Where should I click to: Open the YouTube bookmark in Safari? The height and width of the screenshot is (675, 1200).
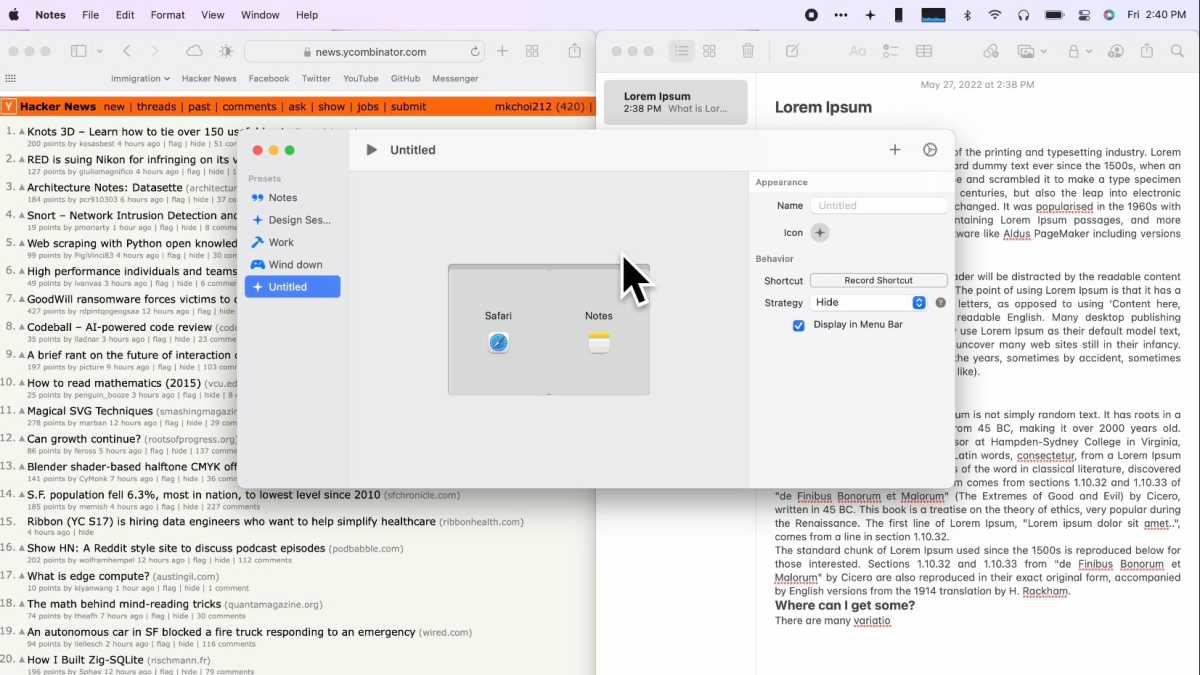tap(361, 79)
